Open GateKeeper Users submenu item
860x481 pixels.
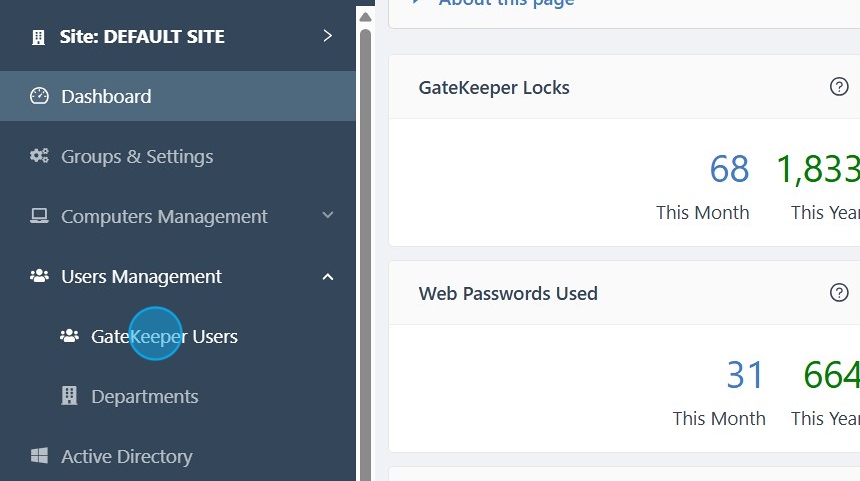click(x=165, y=336)
